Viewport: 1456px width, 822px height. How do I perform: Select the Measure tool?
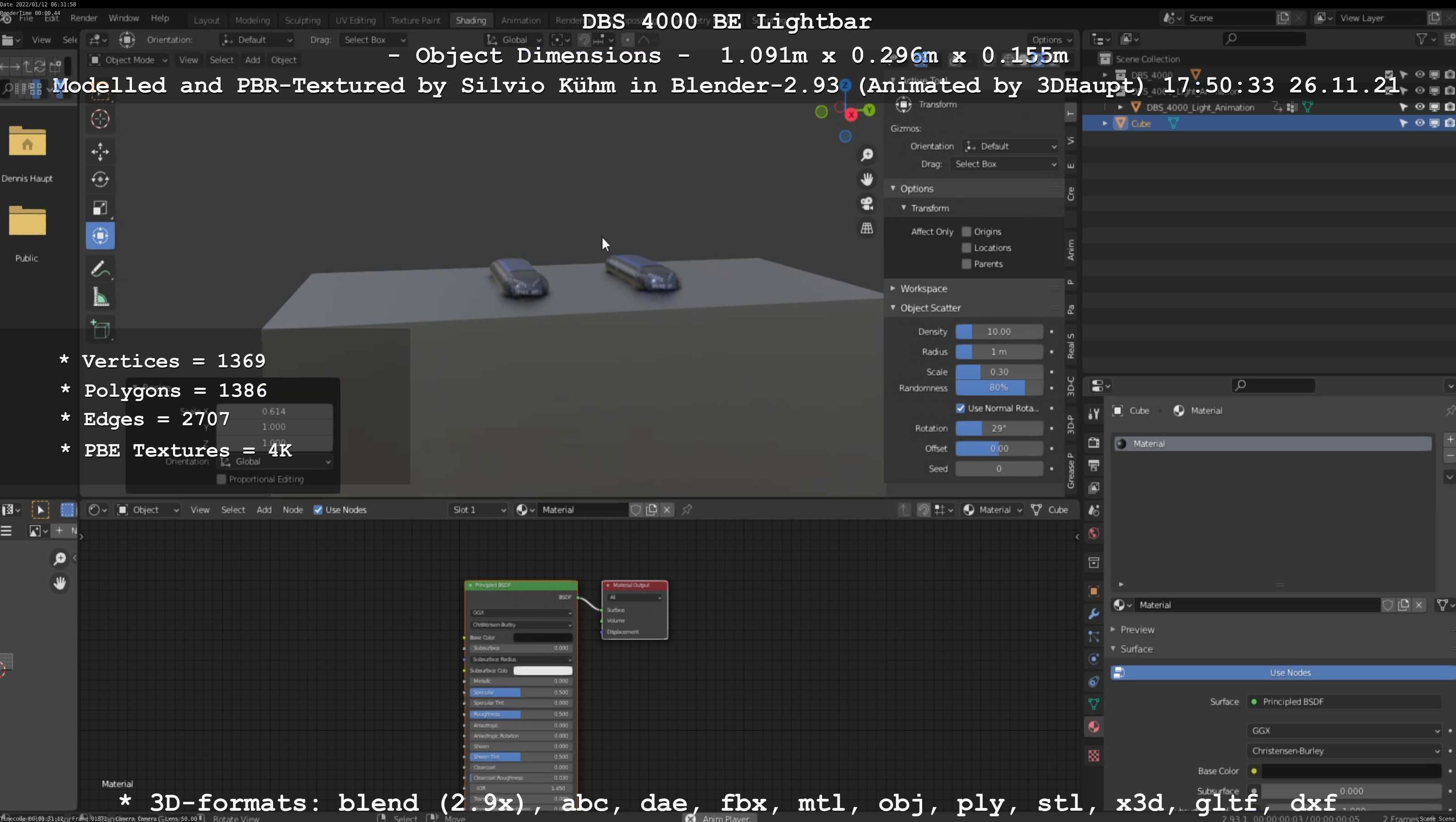(x=100, y=297)
